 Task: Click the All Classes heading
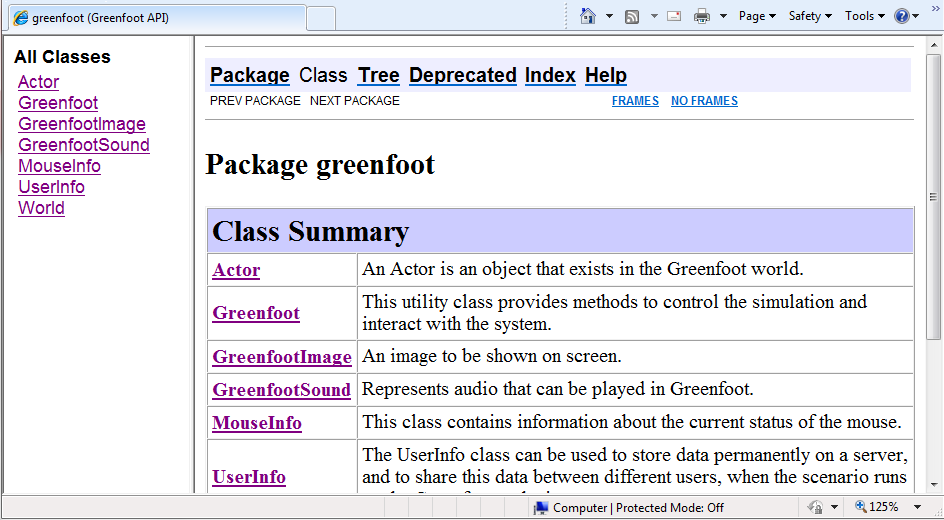[x=63, y=57]
